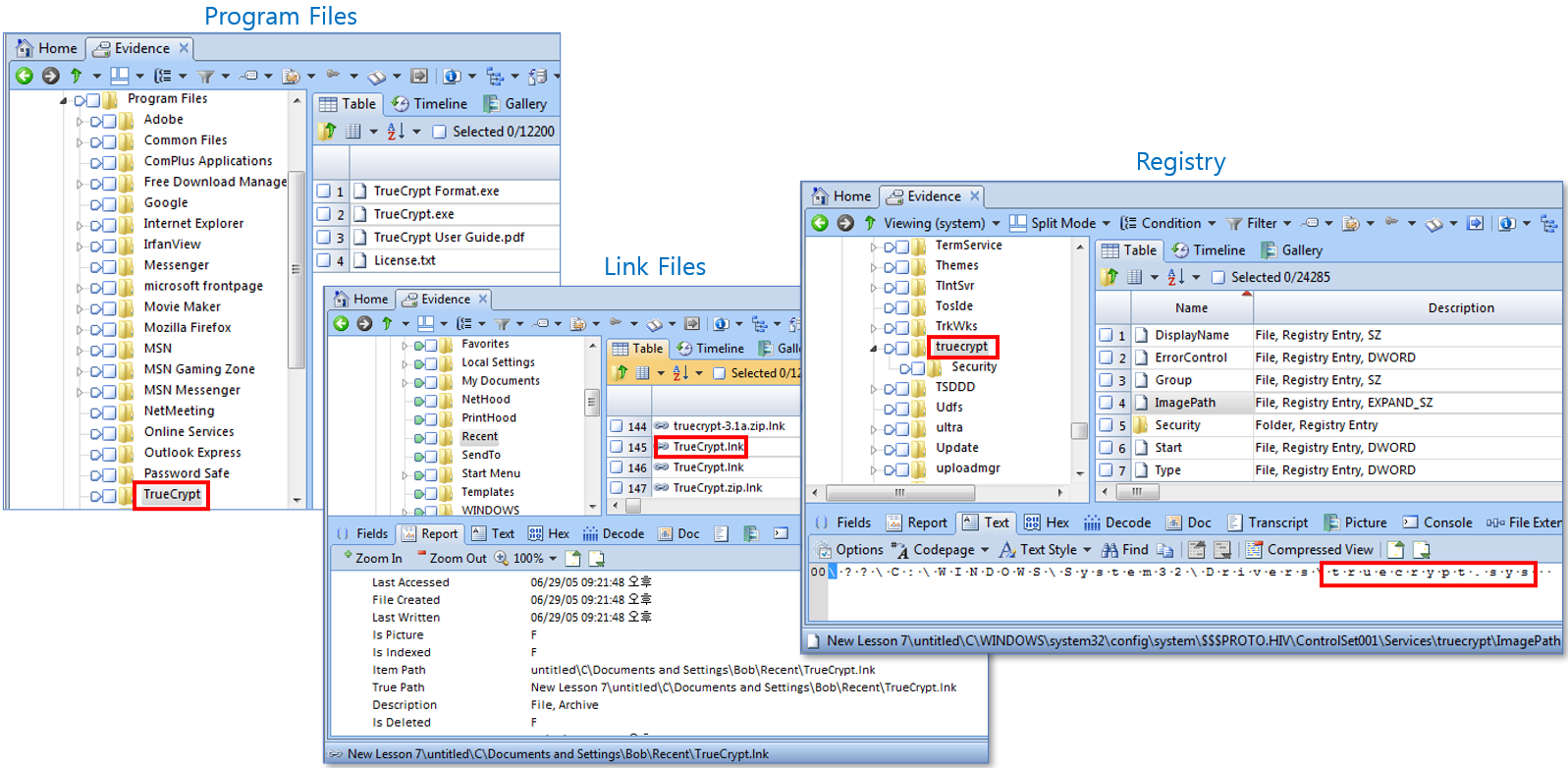The height and width of the screenshot is (768, 1568).
Task: Check the box for TrueCrypt Format.exe row
Action: coord(323,192)
